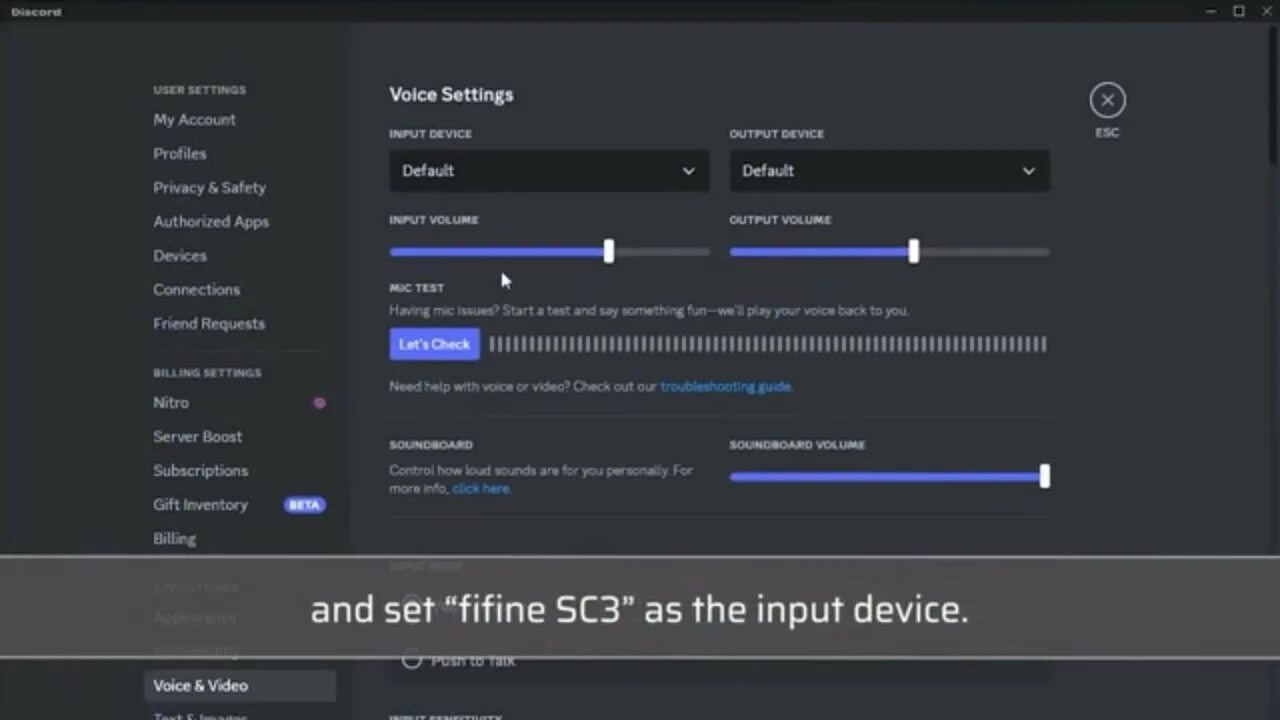This screenshot has width=1280, height=720.
Task: Click the 'MIC TEST' label
Action: [x=416, y=288]
